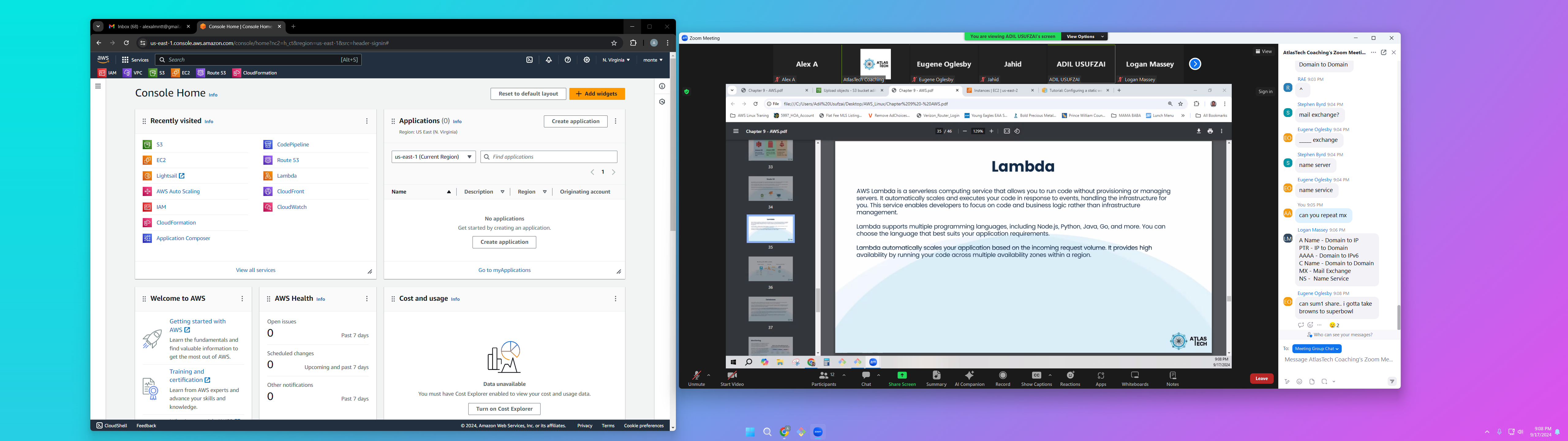Open the AWS Services menu
This screenshot has width=1568, height=441.
(x=135, y=60)
